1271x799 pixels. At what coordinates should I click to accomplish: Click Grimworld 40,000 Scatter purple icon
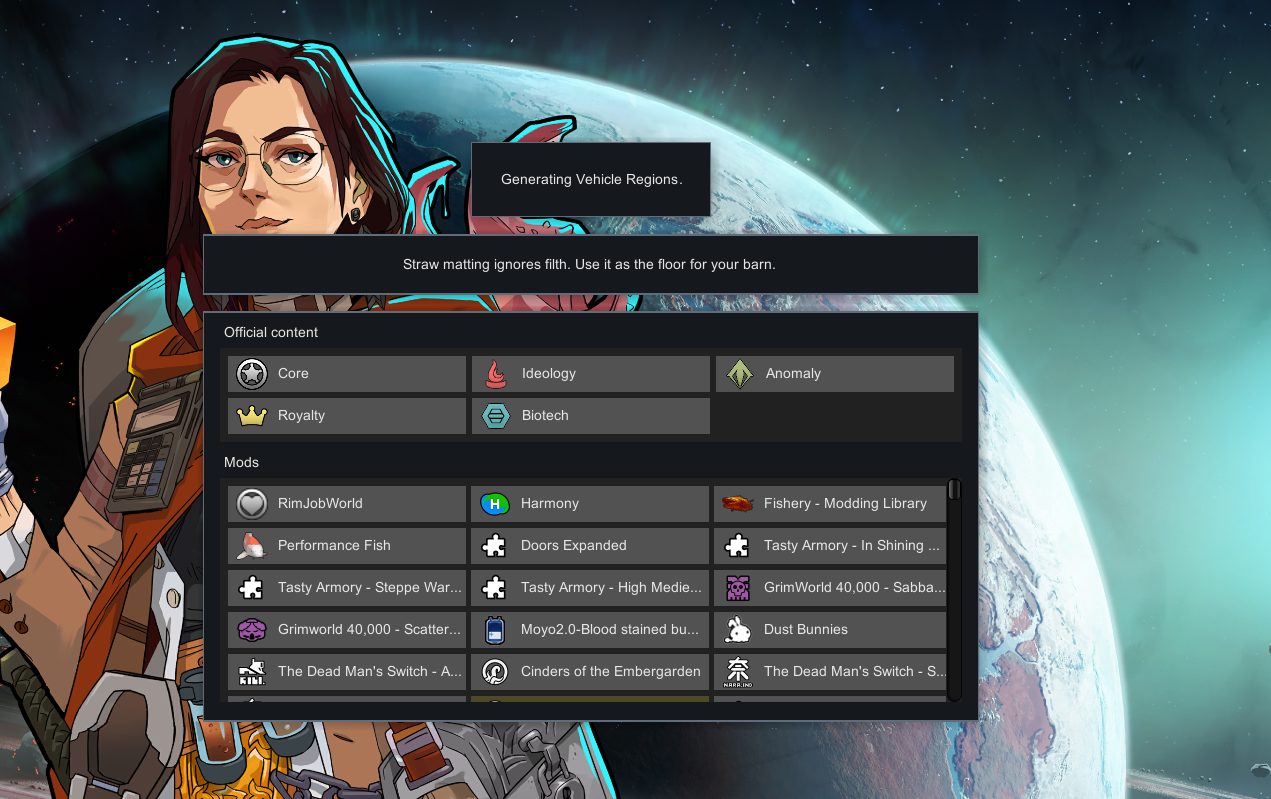pos(251,630)
